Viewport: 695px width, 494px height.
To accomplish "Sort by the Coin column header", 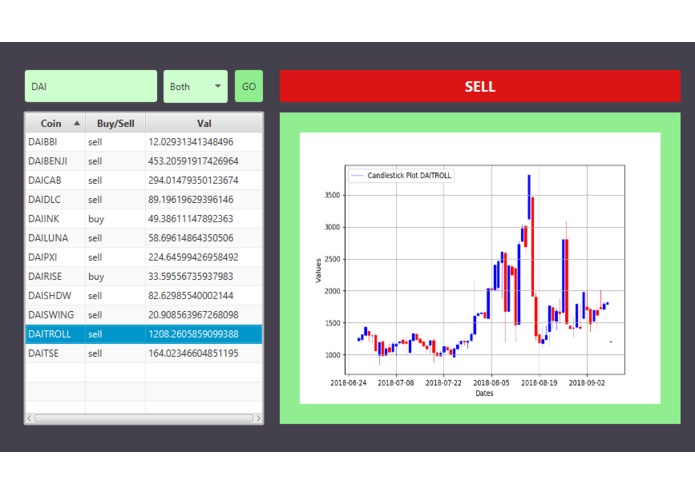I will coord(55,123).
